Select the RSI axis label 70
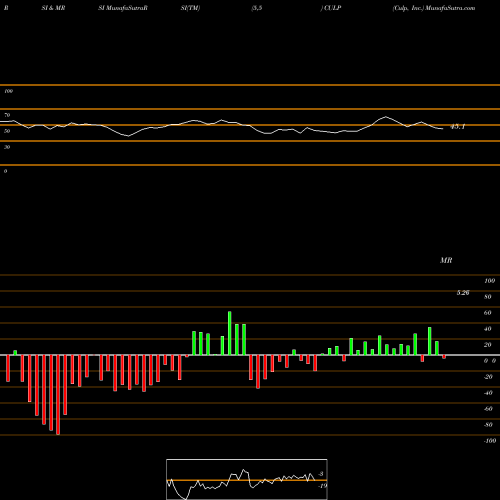This screenshot has height=500, width=500. 7,115
